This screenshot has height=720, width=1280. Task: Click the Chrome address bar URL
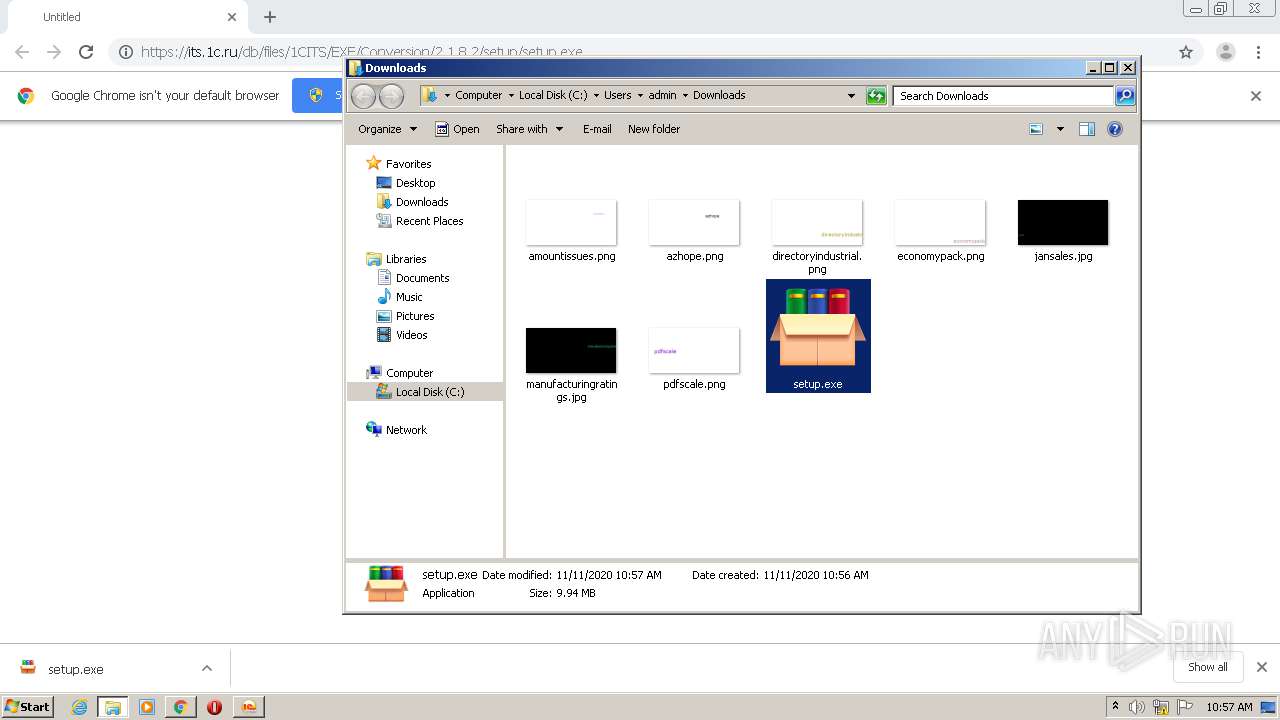361,52
